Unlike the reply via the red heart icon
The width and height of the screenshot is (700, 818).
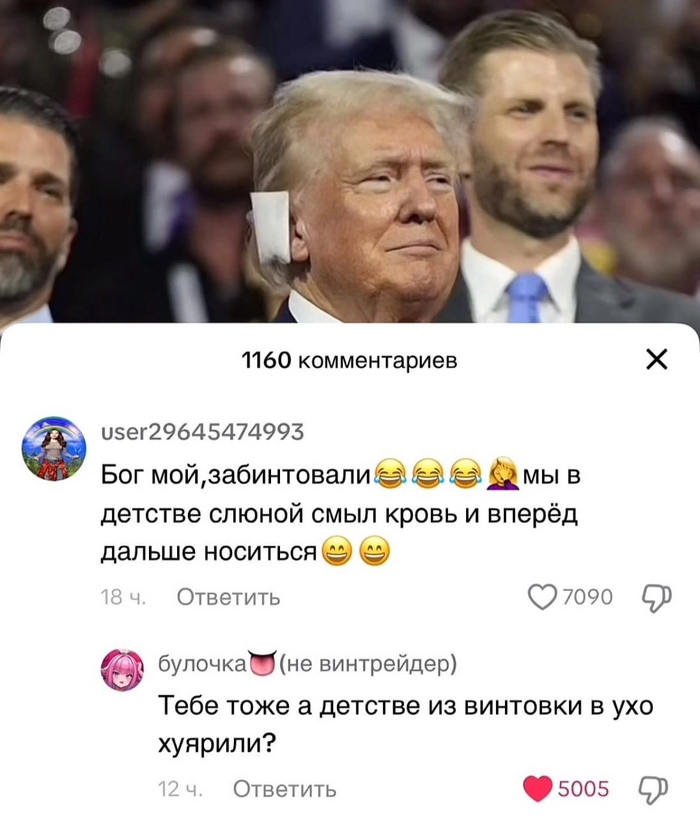[x=537, y=789]
